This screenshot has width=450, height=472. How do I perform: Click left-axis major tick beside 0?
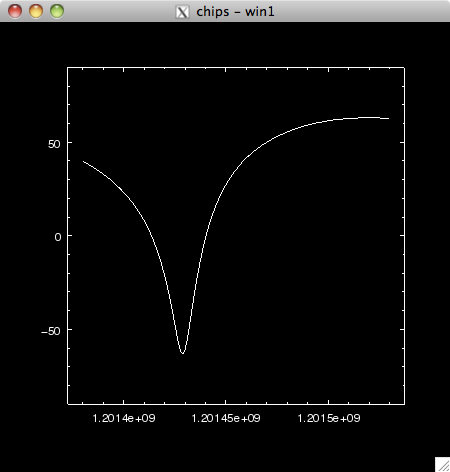70,235
